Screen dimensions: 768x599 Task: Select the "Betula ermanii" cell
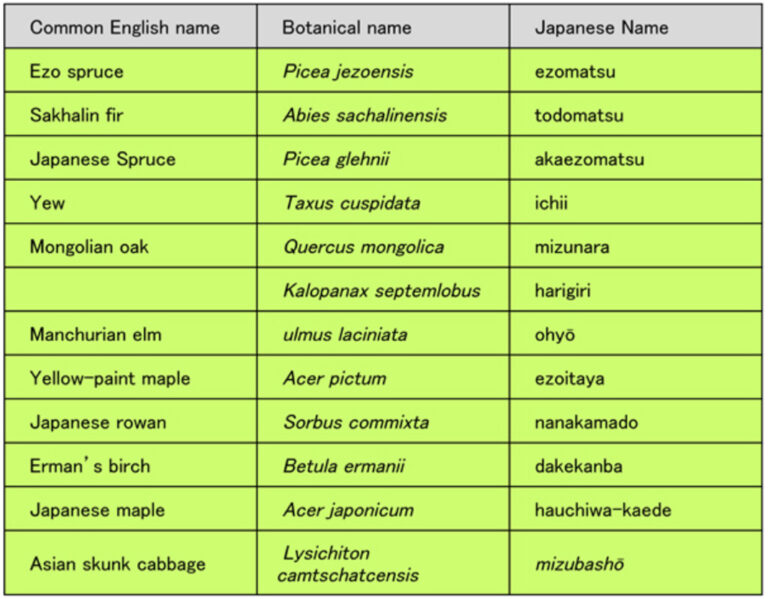click(x=344, y=466)
